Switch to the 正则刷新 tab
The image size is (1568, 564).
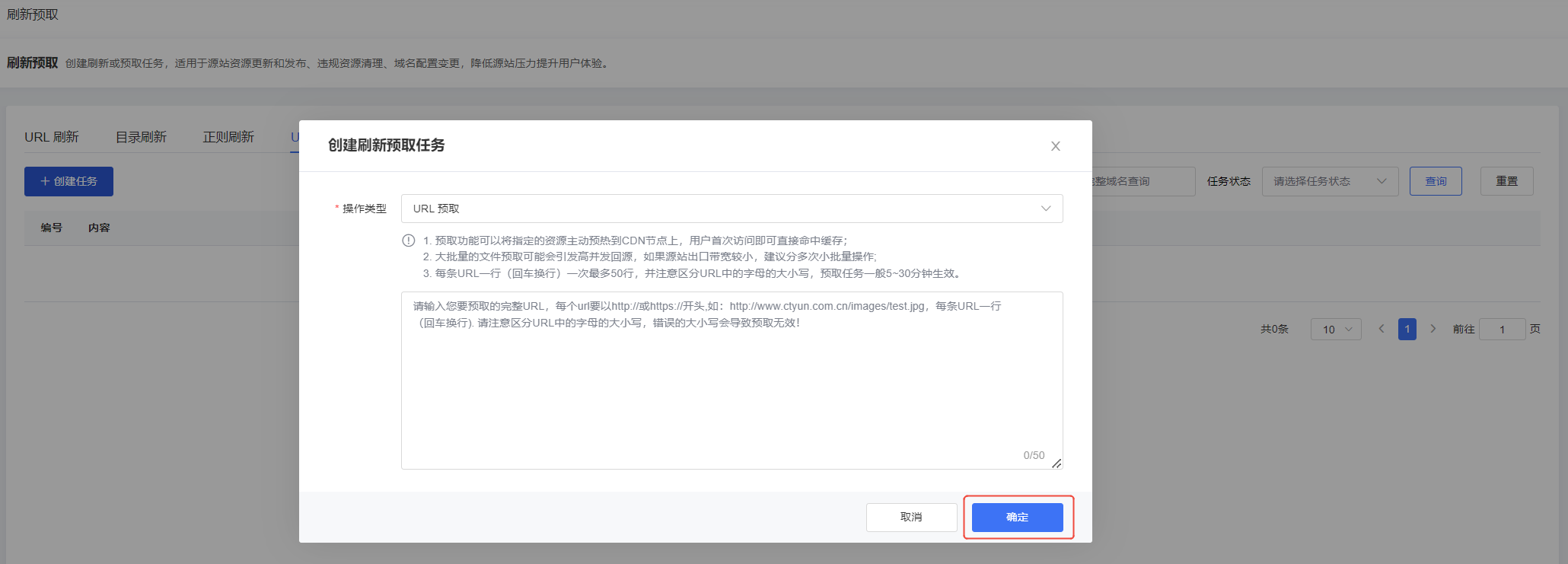(228, 137)
